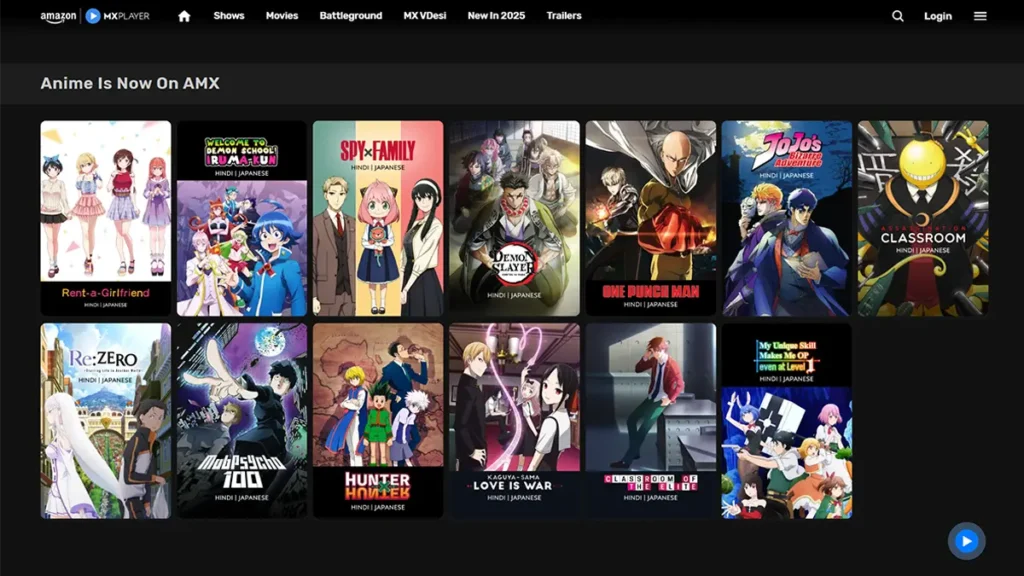Click the Amazon MX Player logo
The image size is (1024, 576).
pos(95,16)
